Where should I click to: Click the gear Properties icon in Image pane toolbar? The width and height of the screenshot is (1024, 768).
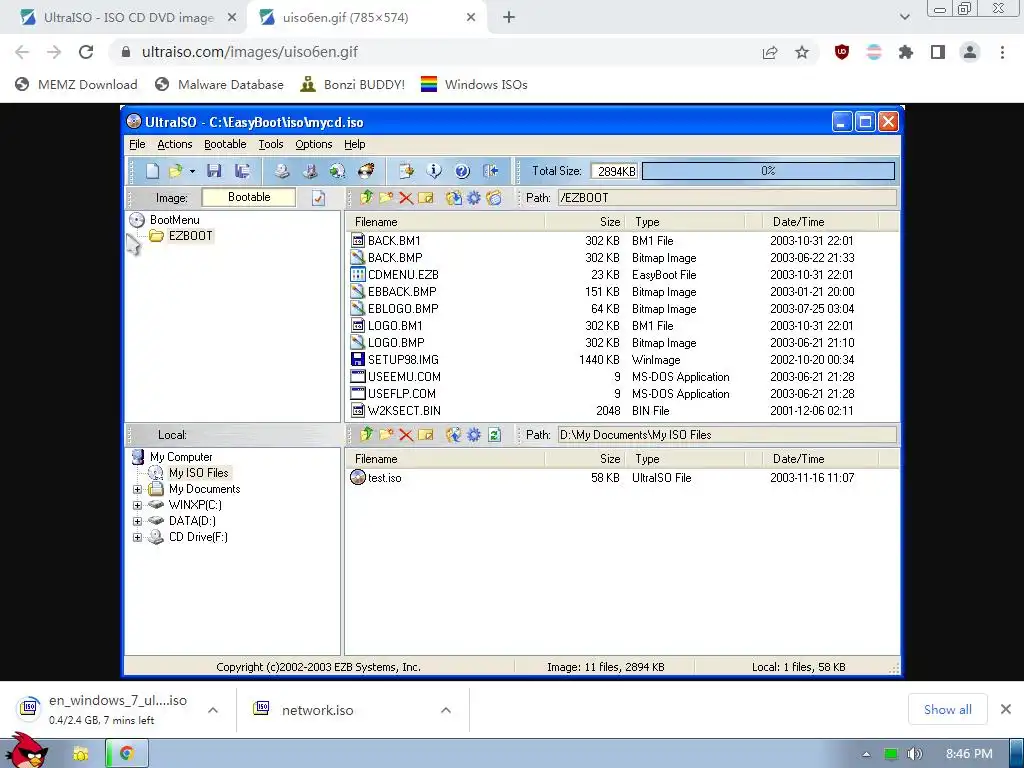[x=473, y=197]
